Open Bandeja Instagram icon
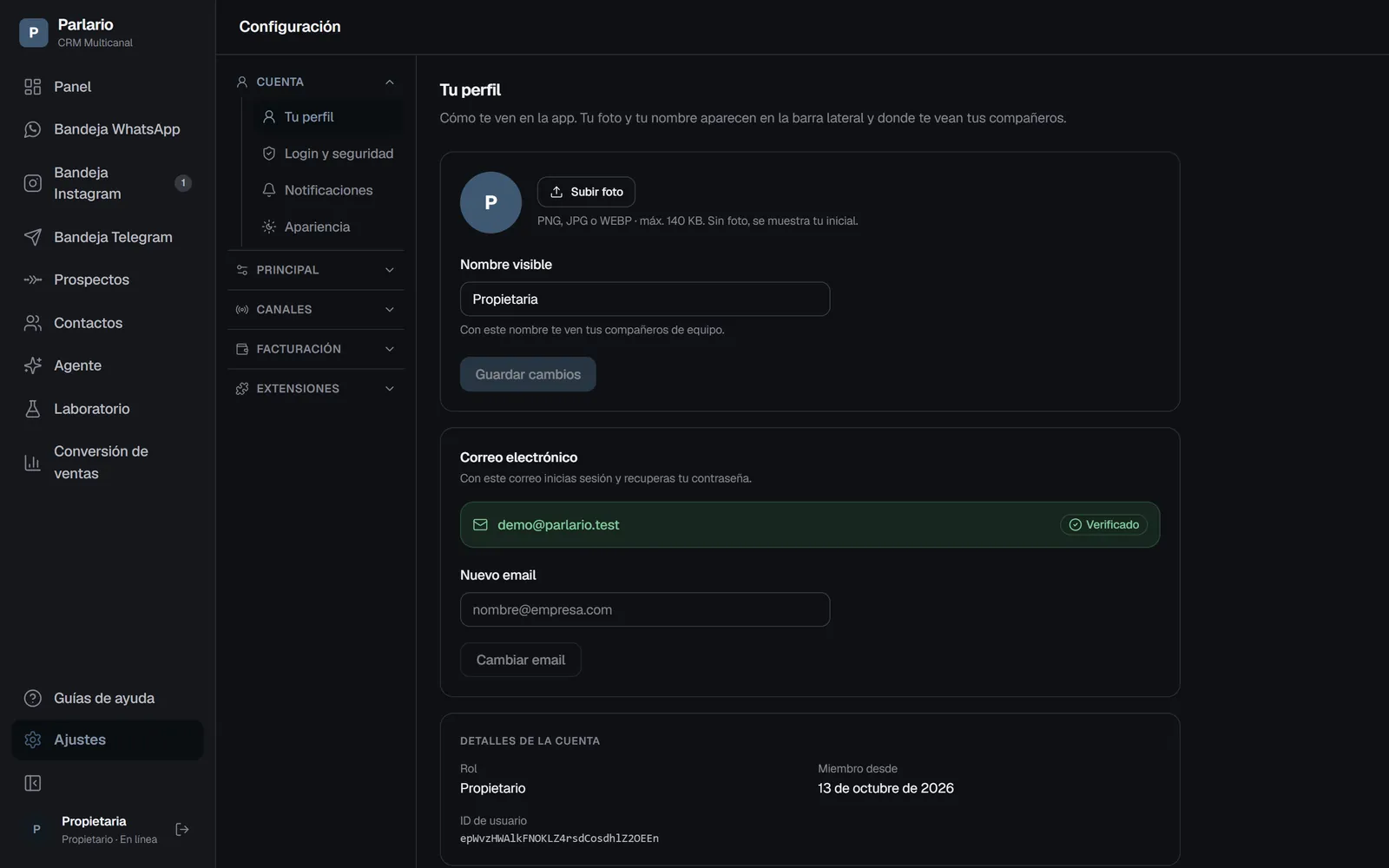 pos(33,183)
